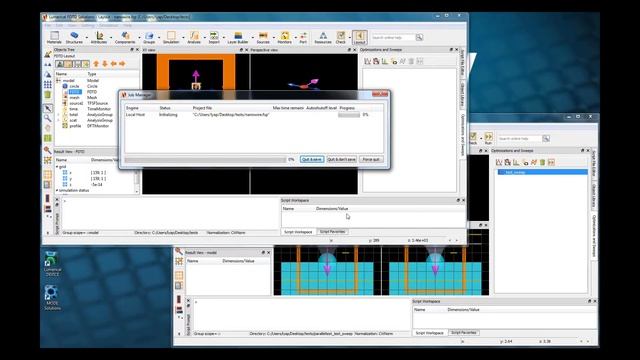Viewport: 640px width, 360px height.
Task: Click the Analysis toolbar icon
Action: (x=194, y=37)
